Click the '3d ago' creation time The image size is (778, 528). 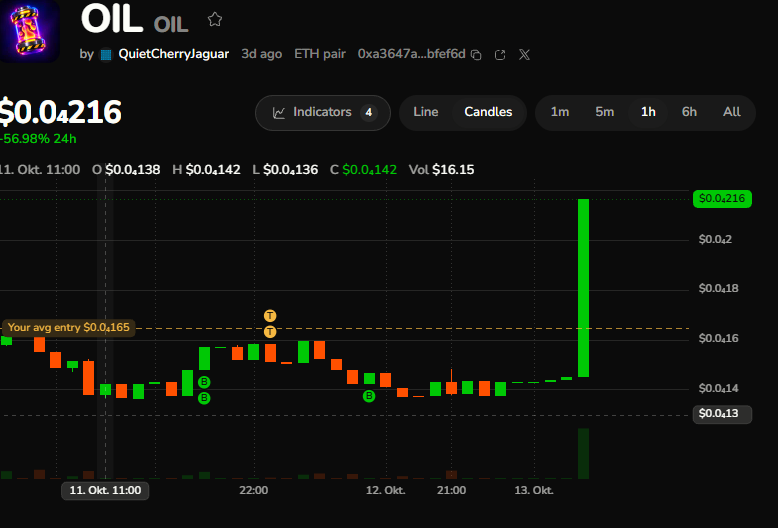(261, 54)
